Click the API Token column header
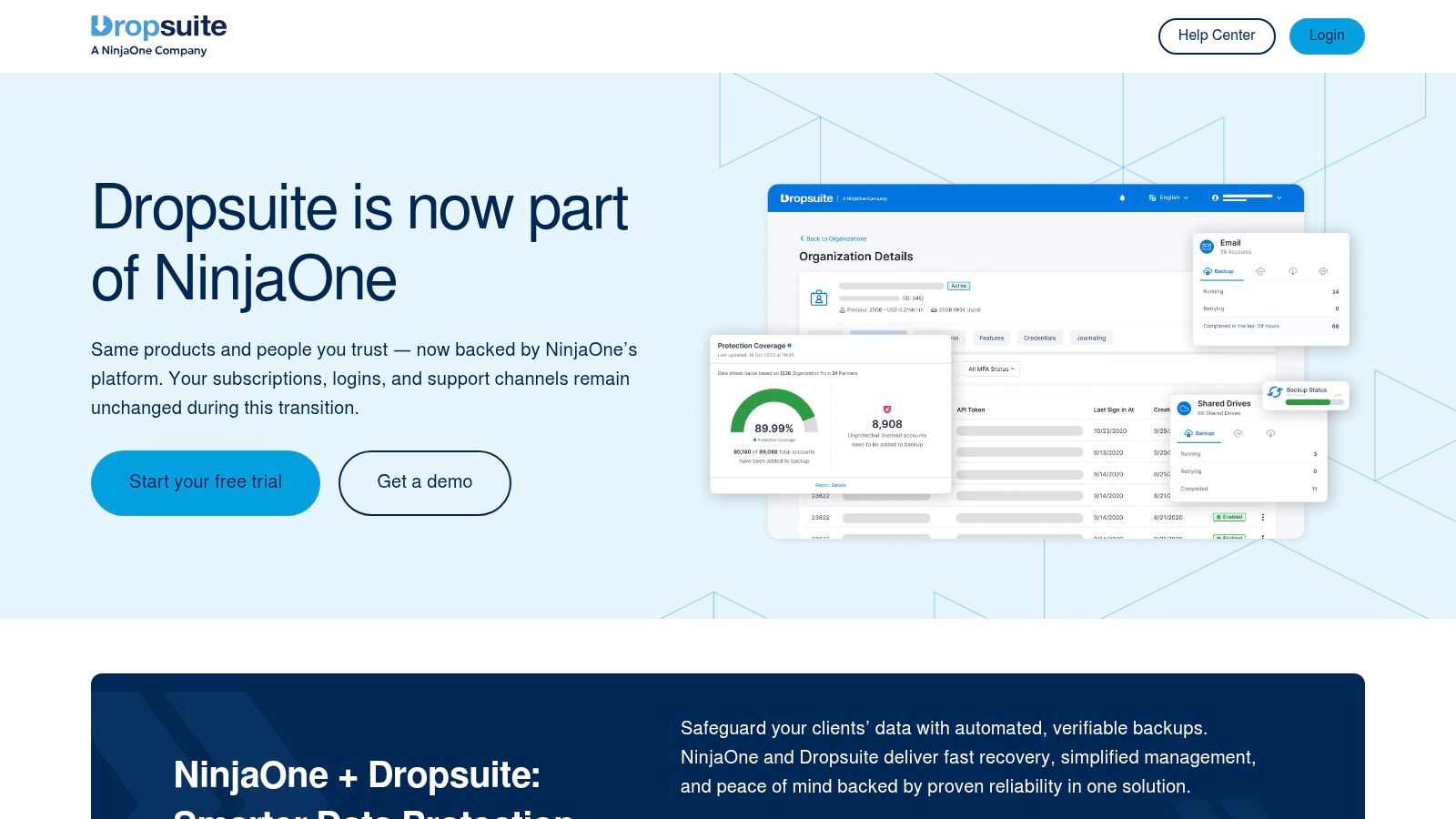This screenshot has width=1456, height=819. click(x=971, y=409)
